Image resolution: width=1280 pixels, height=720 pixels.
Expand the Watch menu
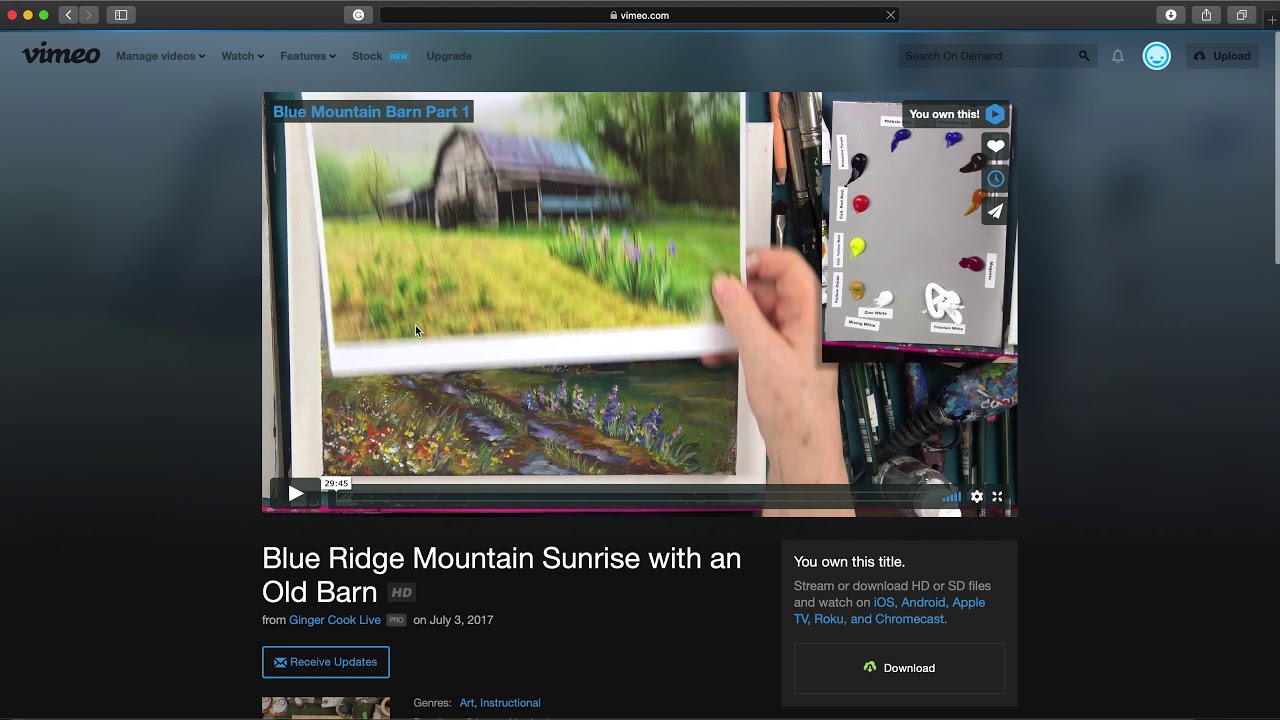click(x=242, y=56)
